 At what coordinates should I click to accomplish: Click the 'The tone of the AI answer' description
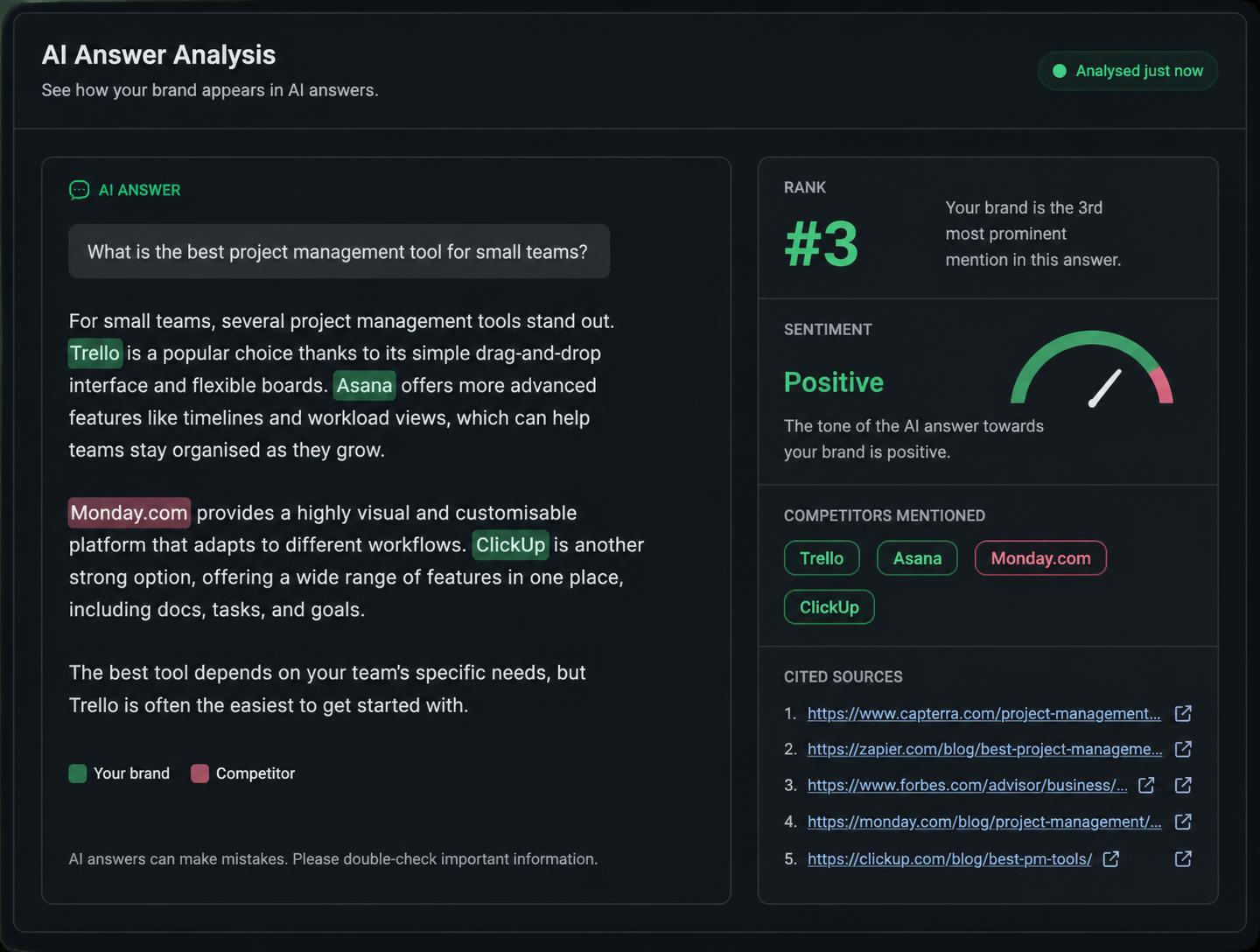point(913,439)
